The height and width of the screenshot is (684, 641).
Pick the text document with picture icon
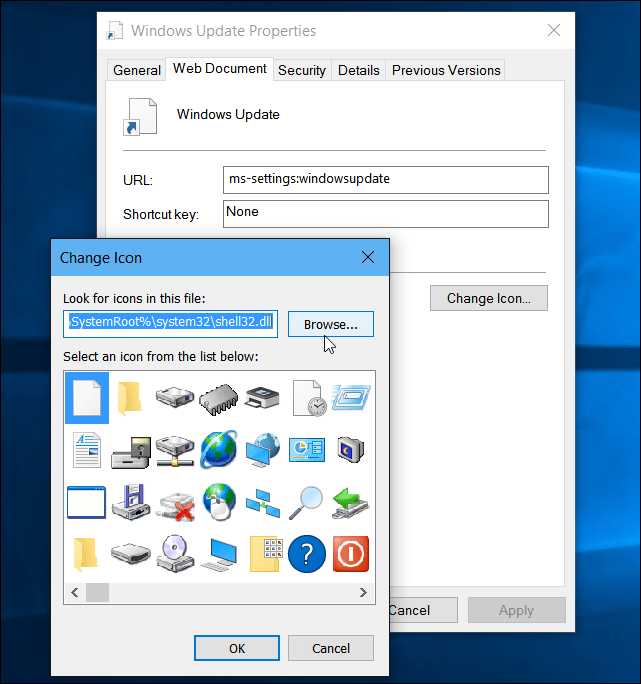click(87, 450)
